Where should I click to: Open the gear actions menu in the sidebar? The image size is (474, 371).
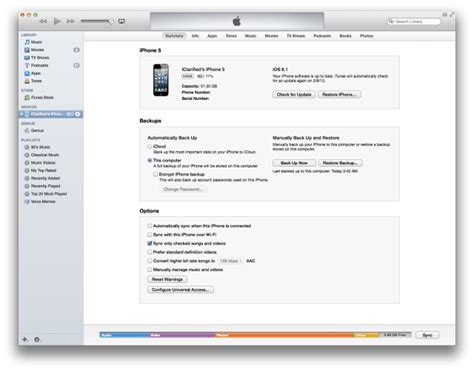pyautogui.click(x=37, y=339)
